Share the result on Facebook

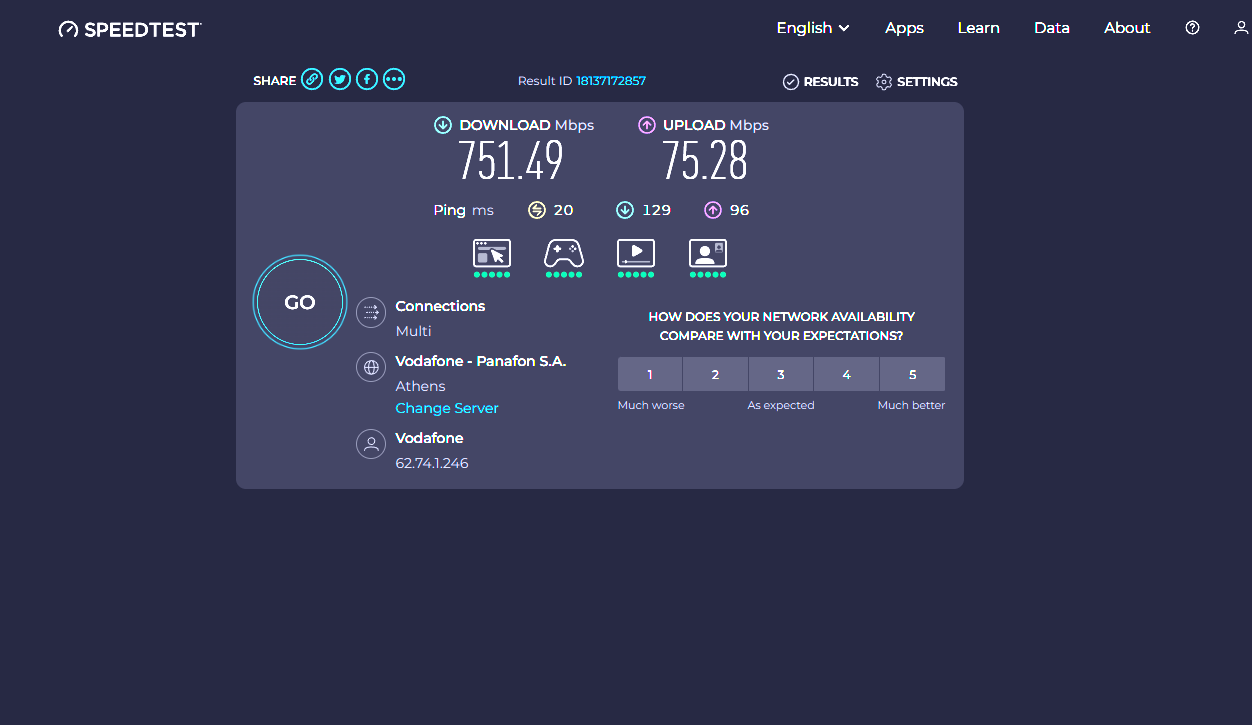click(x=367, y=80)
